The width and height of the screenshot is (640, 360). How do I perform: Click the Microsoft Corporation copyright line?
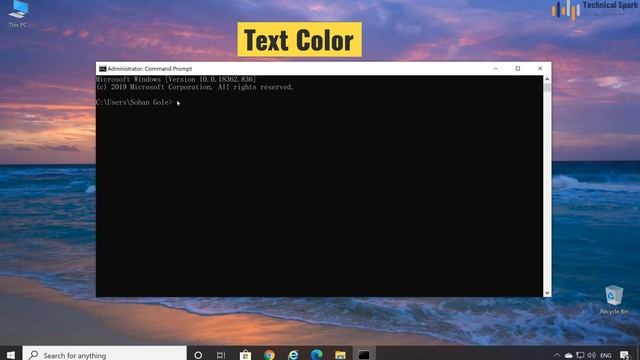tap(195, 87)
